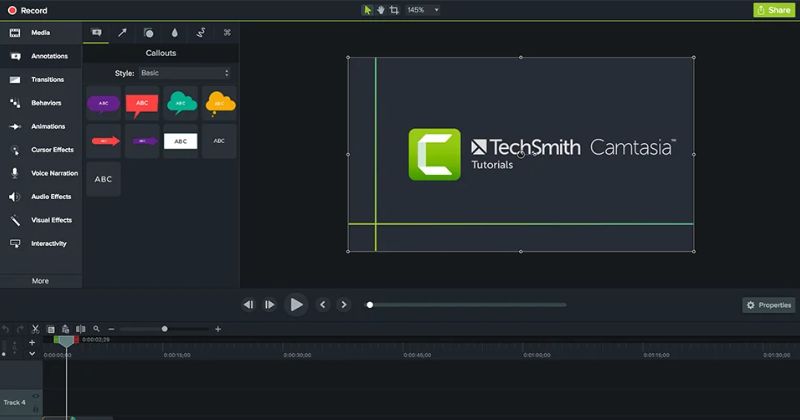Select the red arrow callout
The image size is (800, 420).
pyautogui.click(x=104, y=141)
